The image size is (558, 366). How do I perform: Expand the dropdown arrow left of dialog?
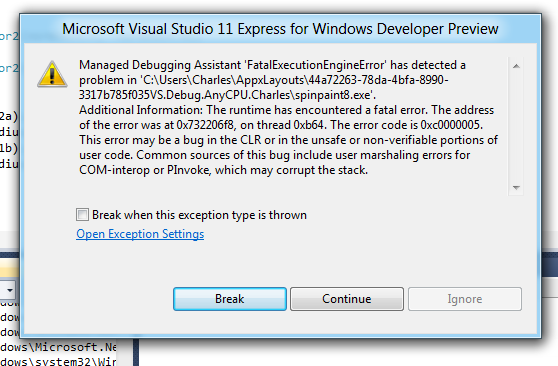9,290
